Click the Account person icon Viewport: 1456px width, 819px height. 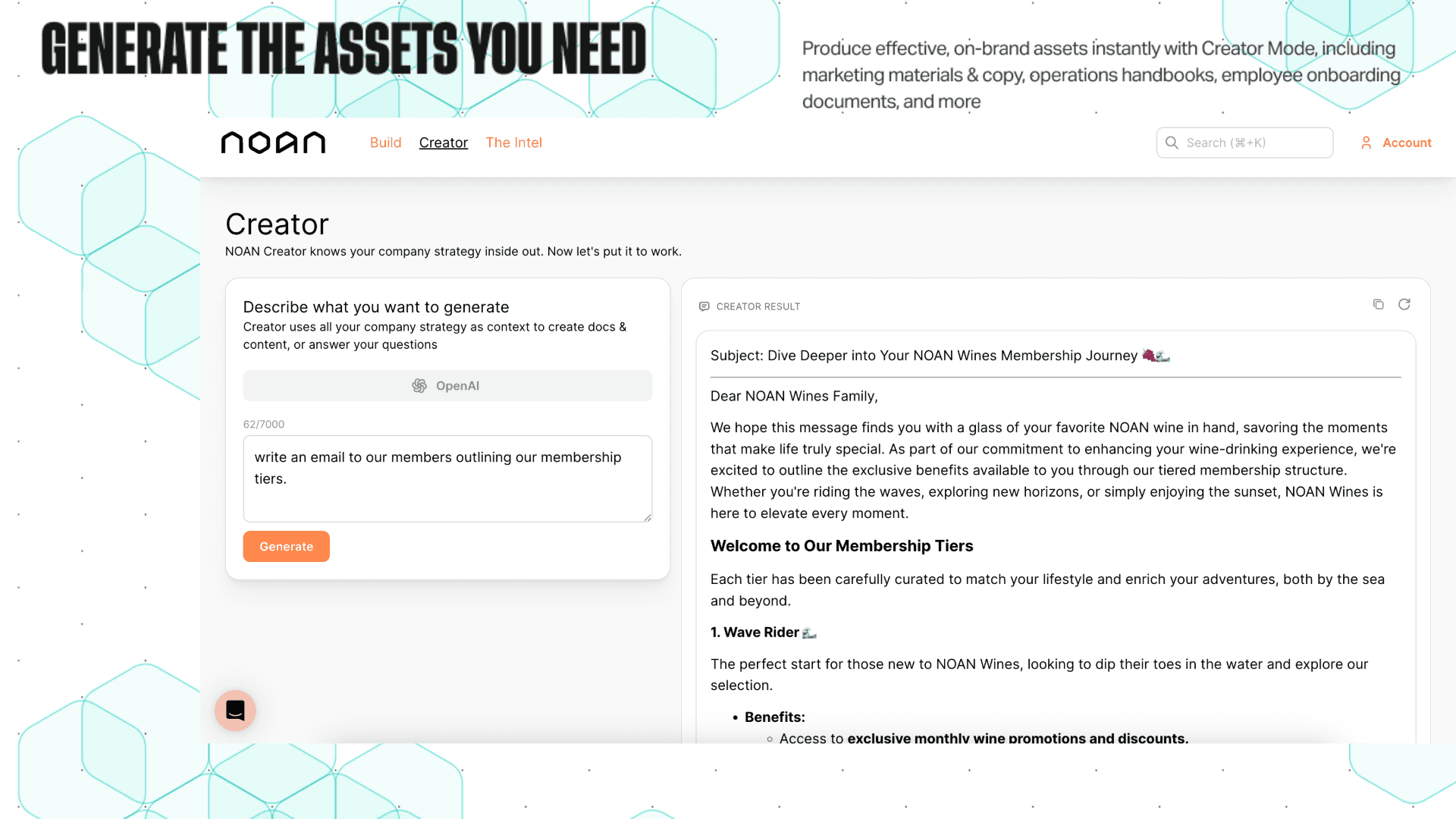pyautogui.click(x=1366, y=143)
